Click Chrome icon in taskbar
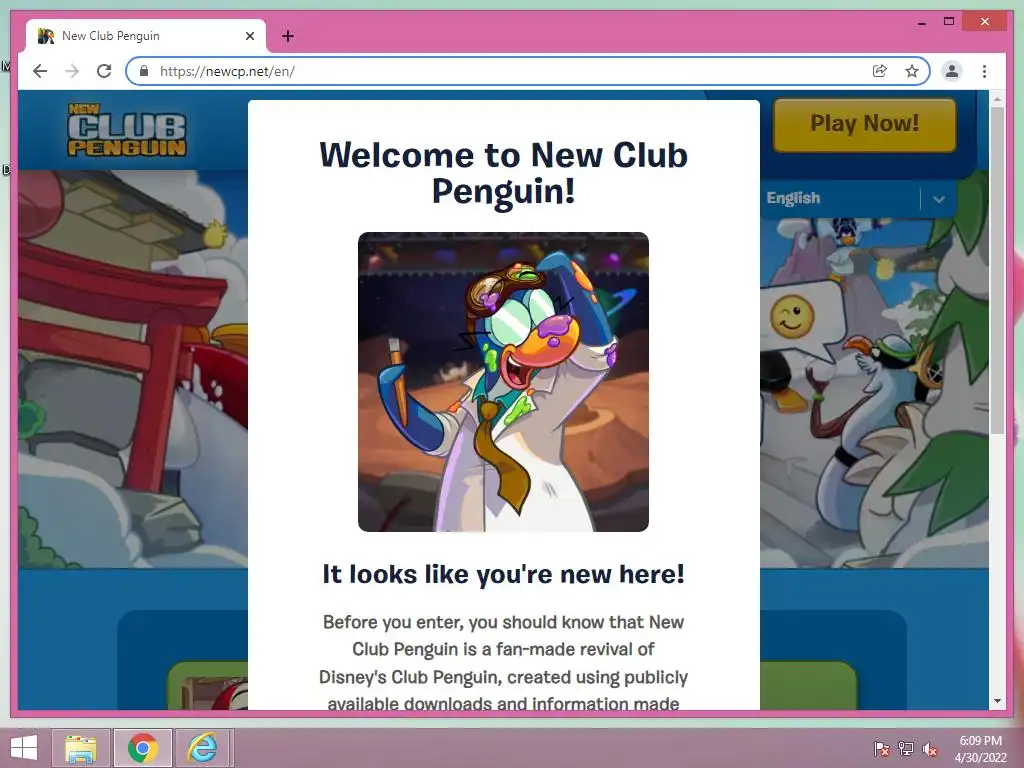This screenshot has width=1024, height=768. (142, 748)
